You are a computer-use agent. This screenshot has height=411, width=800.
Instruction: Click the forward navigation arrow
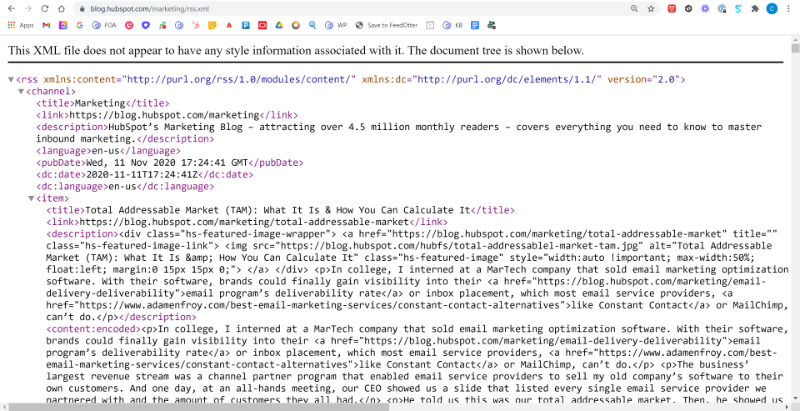click(x=28, y=9)
